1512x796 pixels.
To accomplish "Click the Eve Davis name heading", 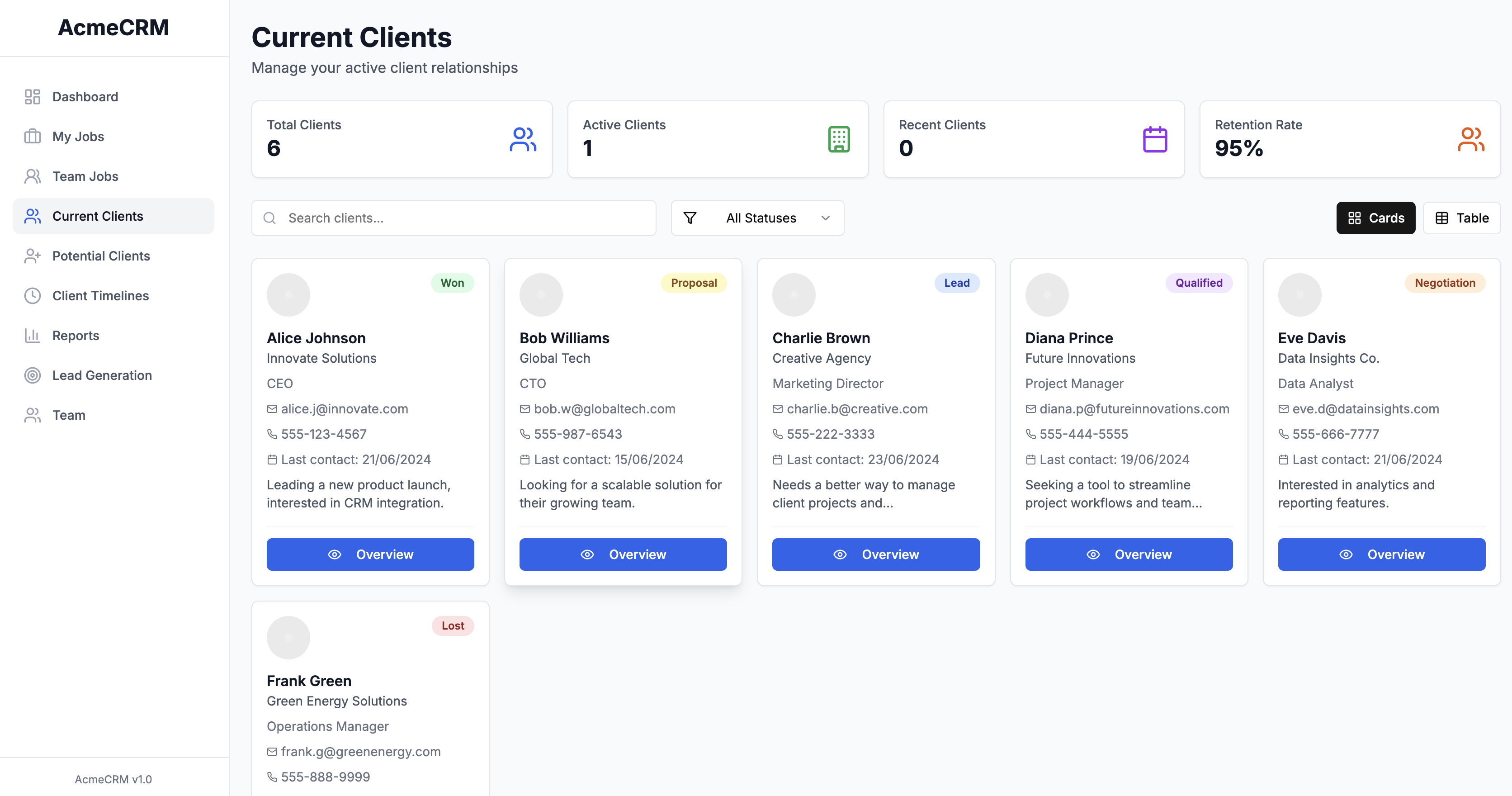I will coord(1312,338).
